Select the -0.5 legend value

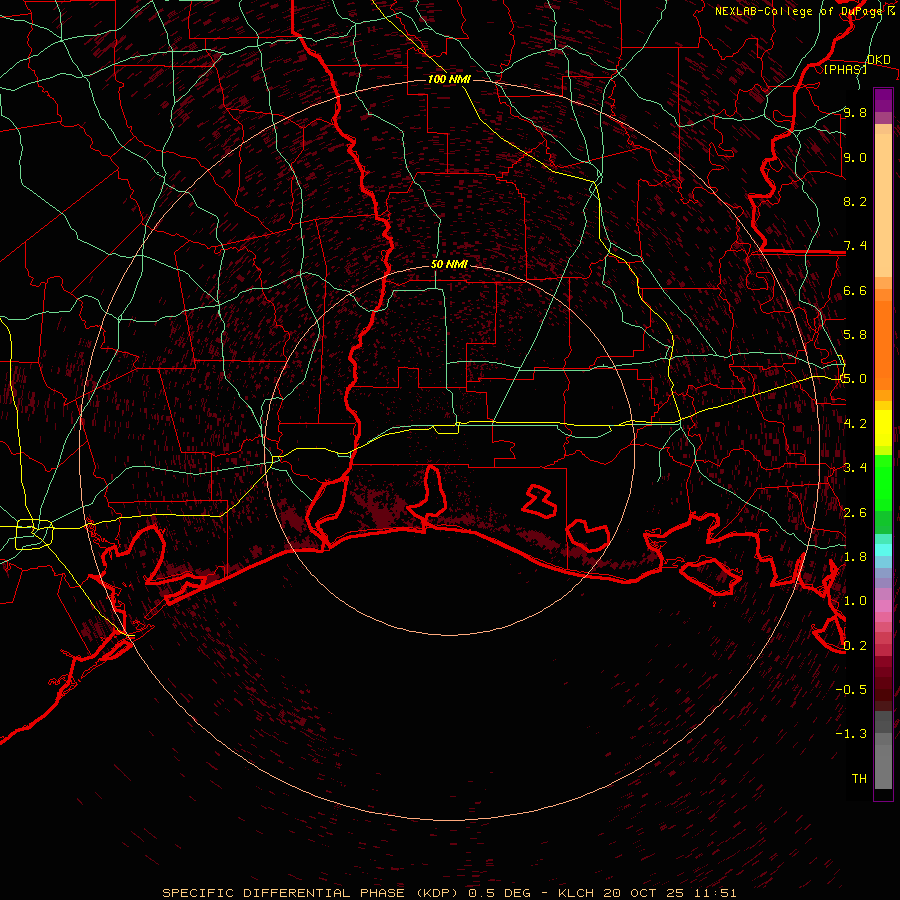[851, 690]
